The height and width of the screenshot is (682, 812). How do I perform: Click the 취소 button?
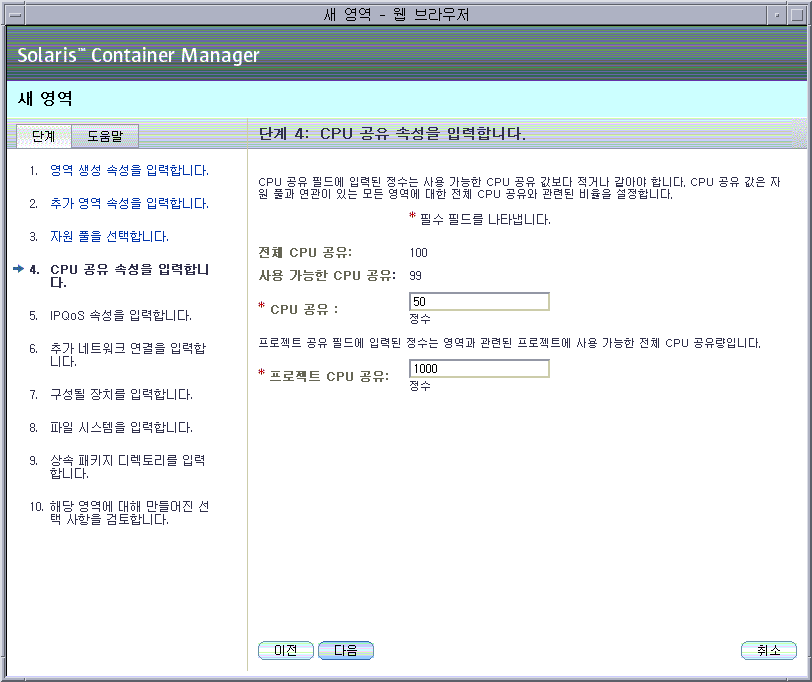pyautogui.click(x=768, y=650)
